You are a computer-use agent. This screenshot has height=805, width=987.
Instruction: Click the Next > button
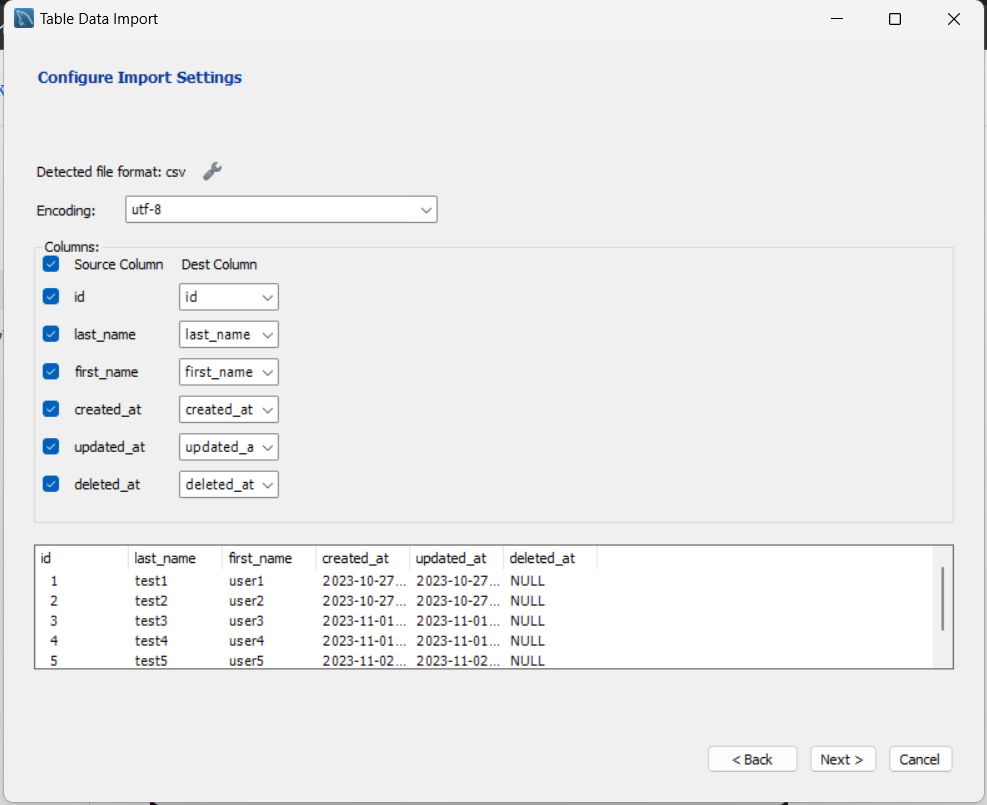click(x=842, y=759)
